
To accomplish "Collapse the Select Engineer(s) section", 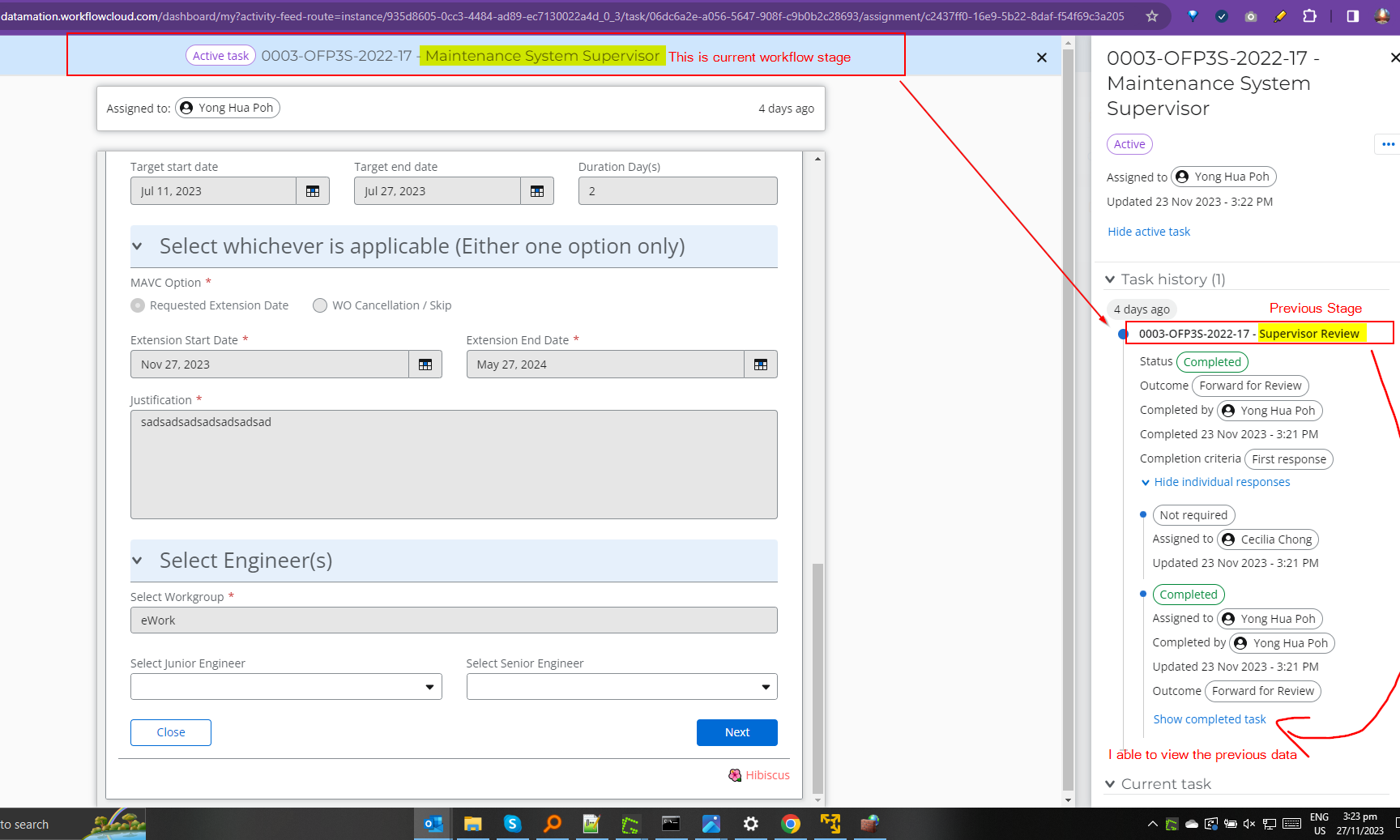I will click(138, 561).
